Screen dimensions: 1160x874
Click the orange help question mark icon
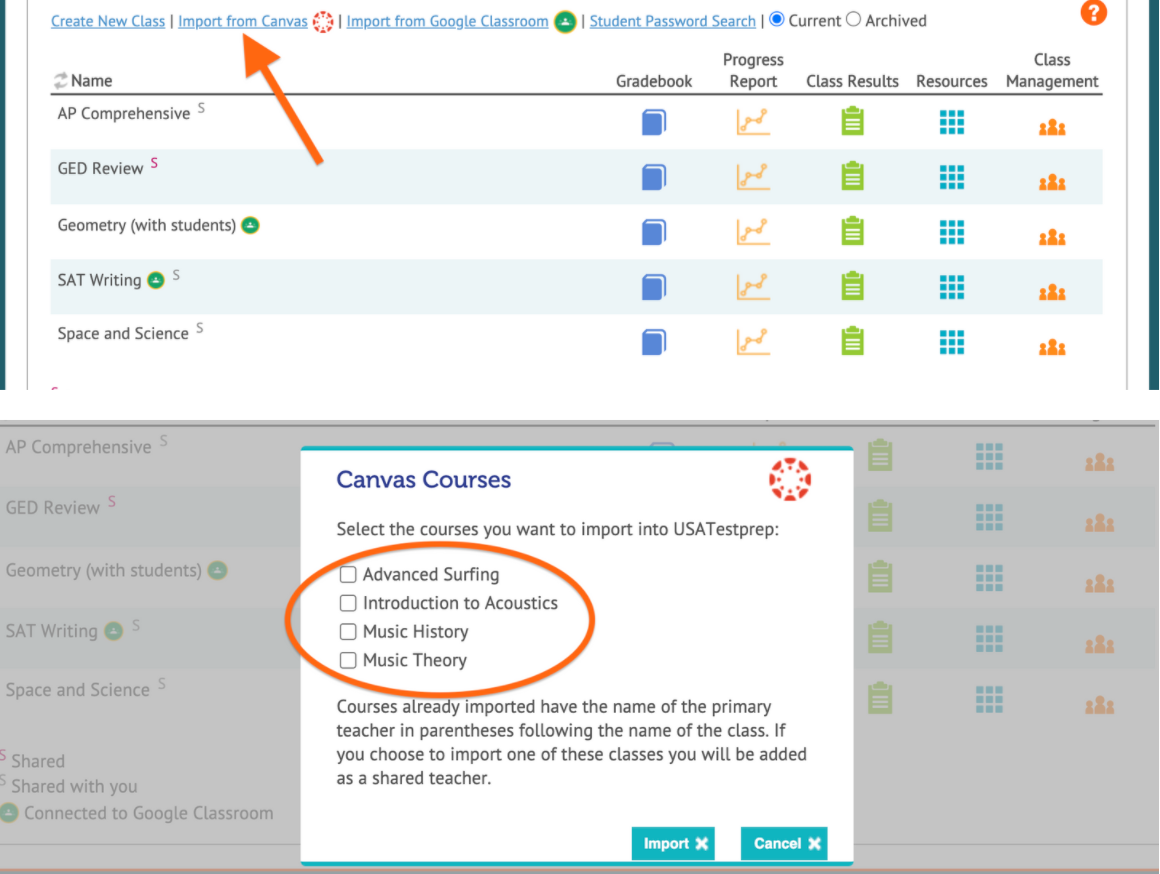click(1093, 12)
